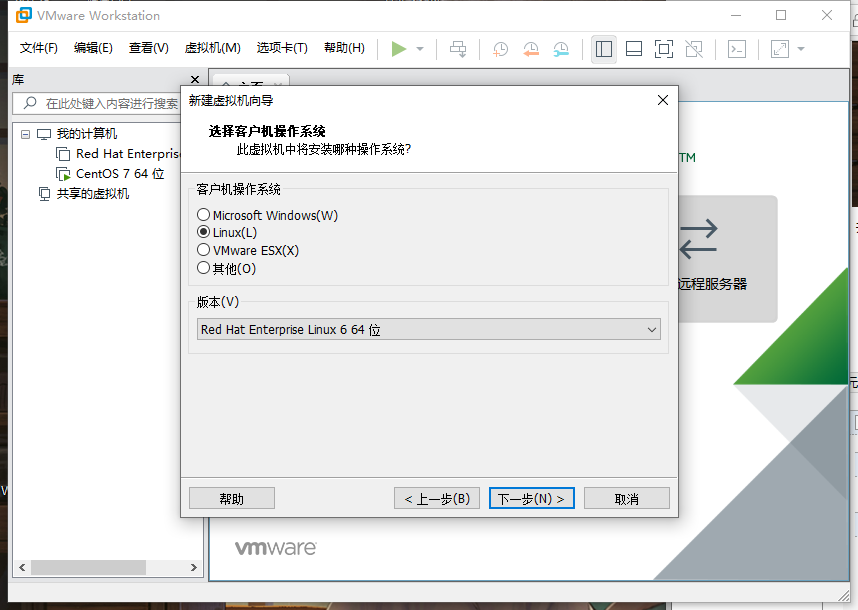This screenshot has height=610, width=858.
Task: Click the 上一步(B) back button
Action: pos(437,498)
